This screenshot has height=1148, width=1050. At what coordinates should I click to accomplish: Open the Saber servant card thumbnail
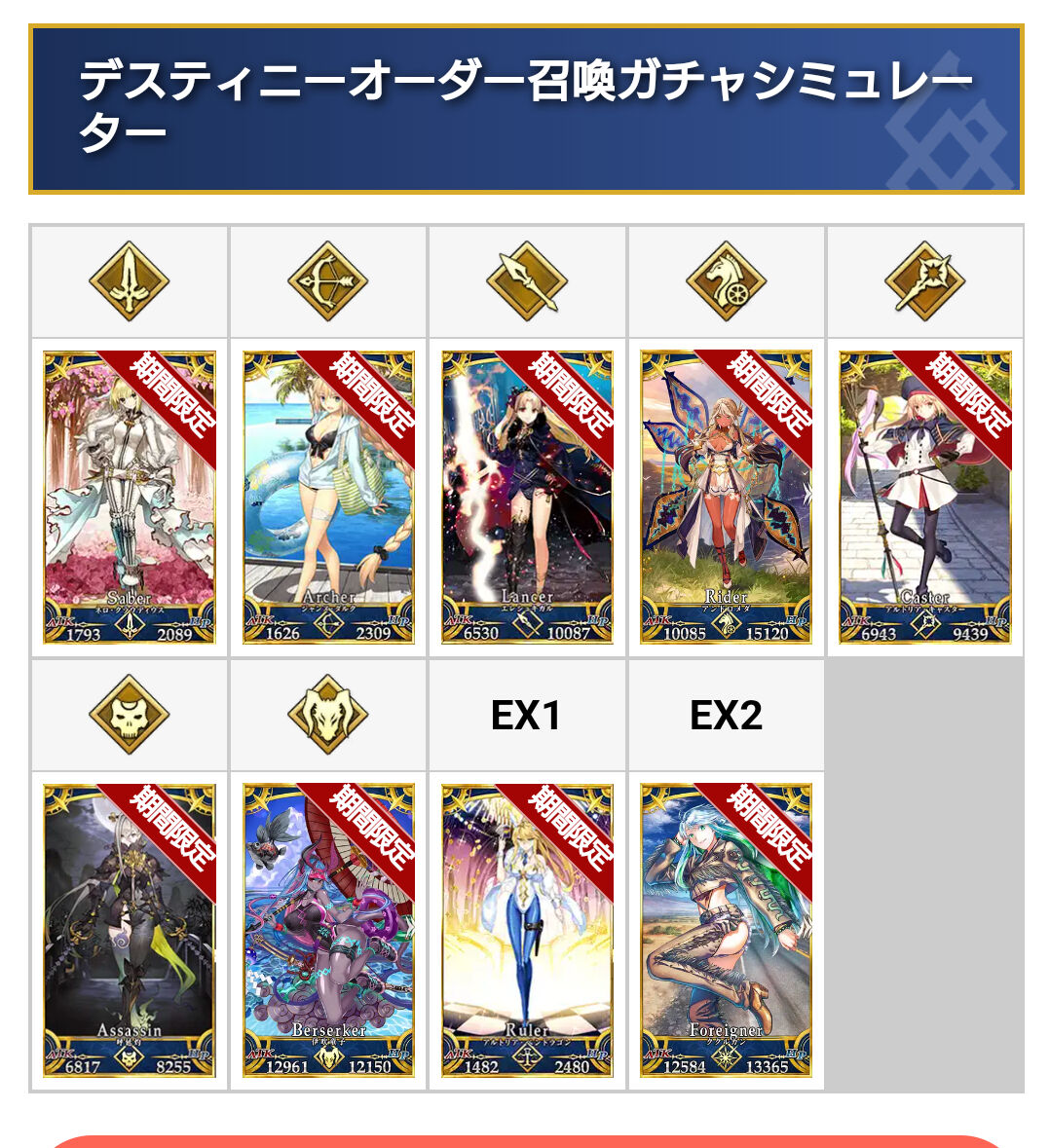click(129, 498)
